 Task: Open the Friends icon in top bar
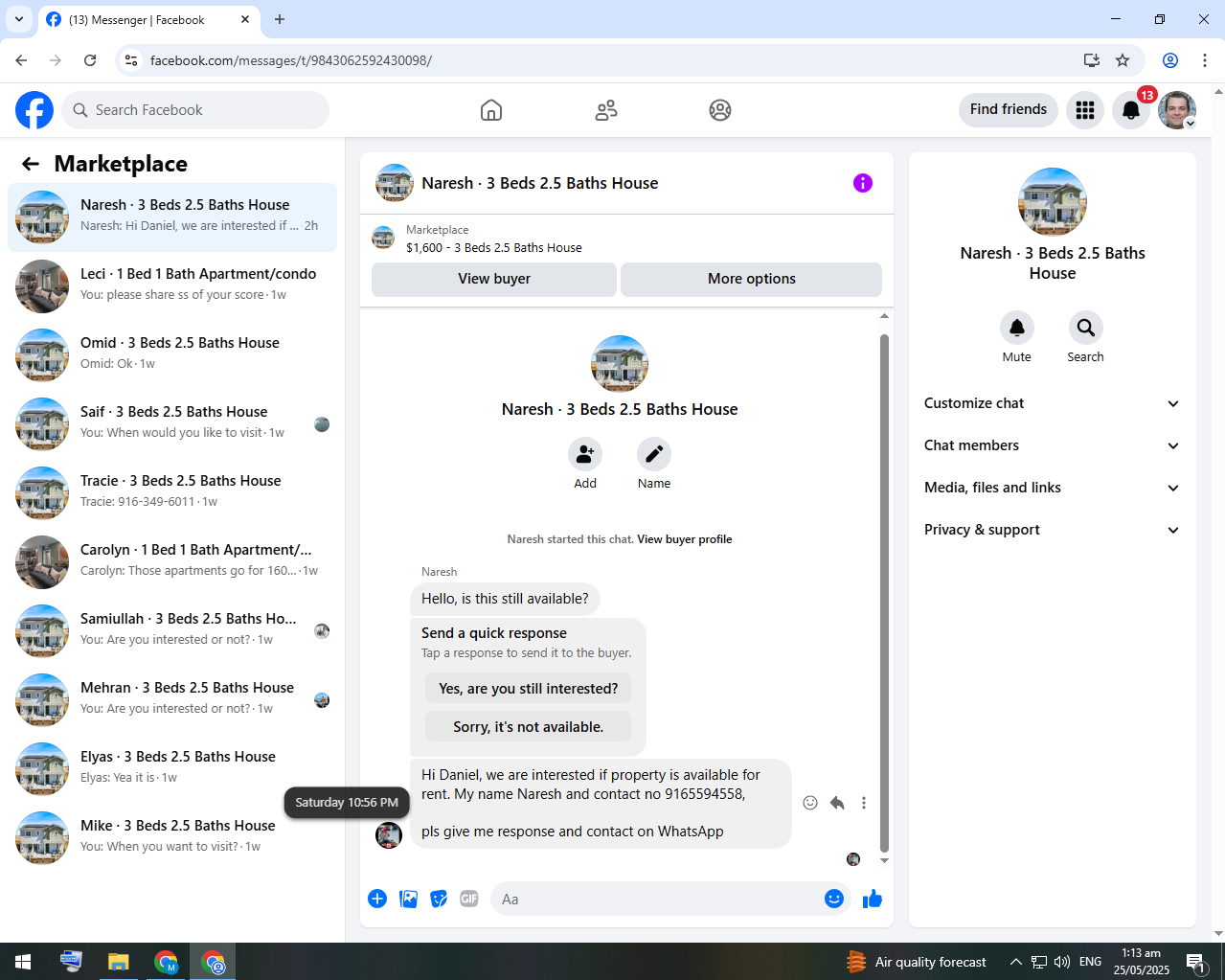coord(606,110)
